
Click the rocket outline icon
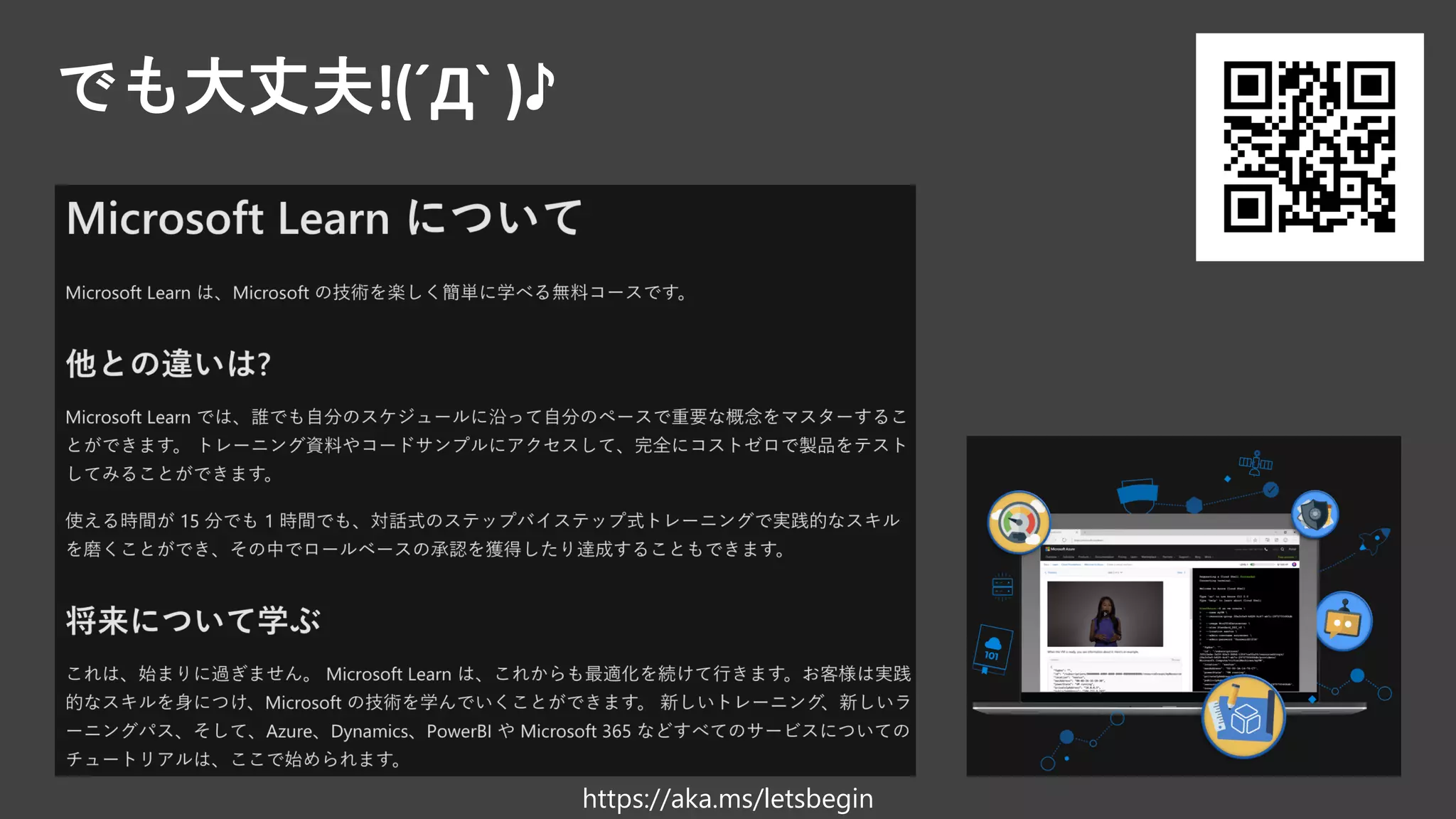[1374, 540]
